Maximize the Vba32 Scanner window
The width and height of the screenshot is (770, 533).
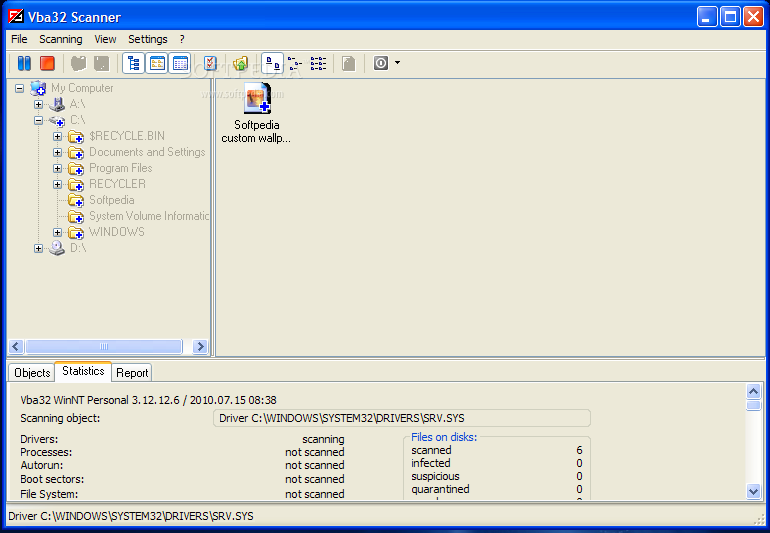pyautogui.click(x=730, y=17)
